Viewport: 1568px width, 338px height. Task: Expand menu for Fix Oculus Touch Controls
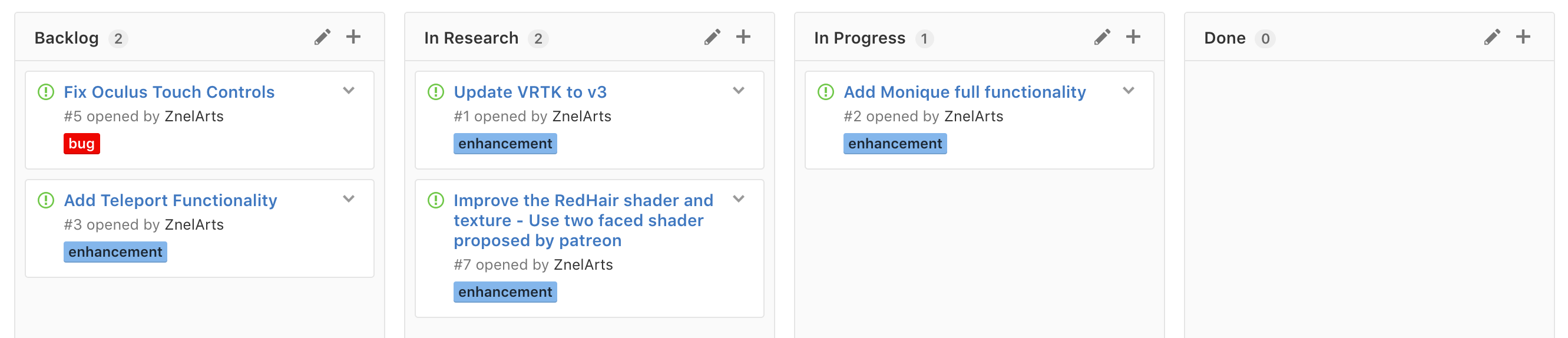tap(349, 91)
